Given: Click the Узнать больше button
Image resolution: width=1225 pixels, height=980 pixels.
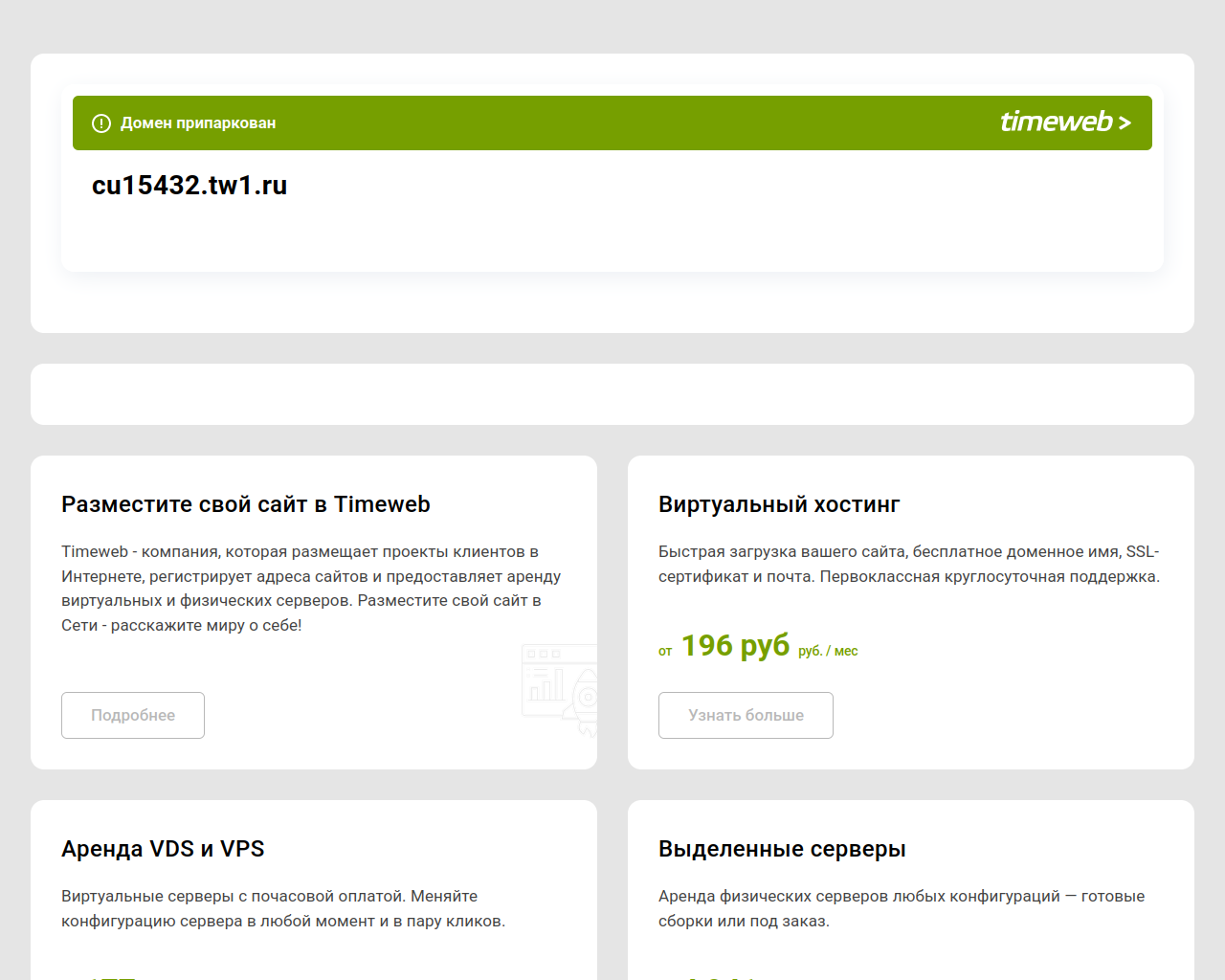Looking at the screenshot, I should click(746, 715).
